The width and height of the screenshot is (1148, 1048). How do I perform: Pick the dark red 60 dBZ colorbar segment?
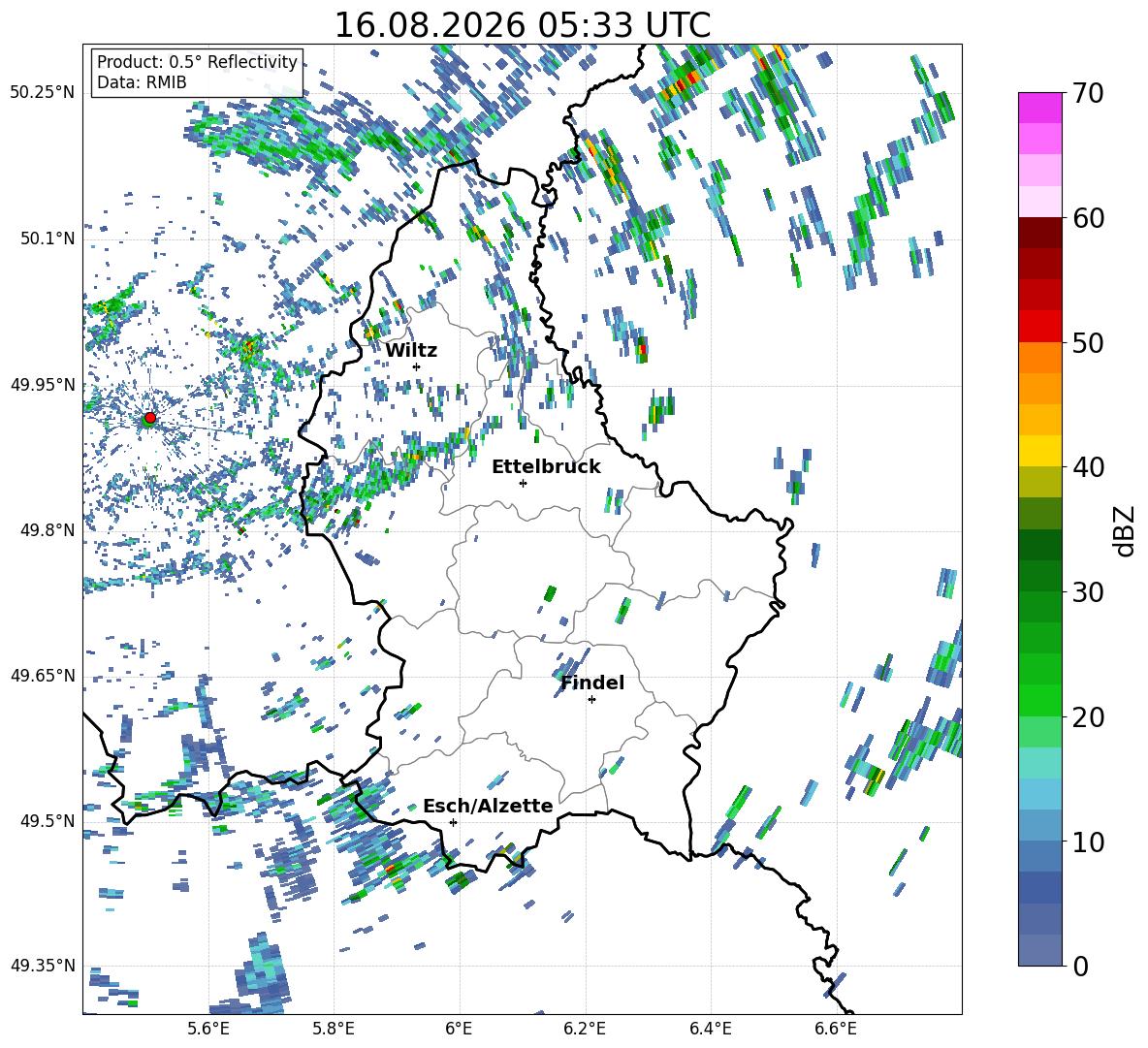1039,233
